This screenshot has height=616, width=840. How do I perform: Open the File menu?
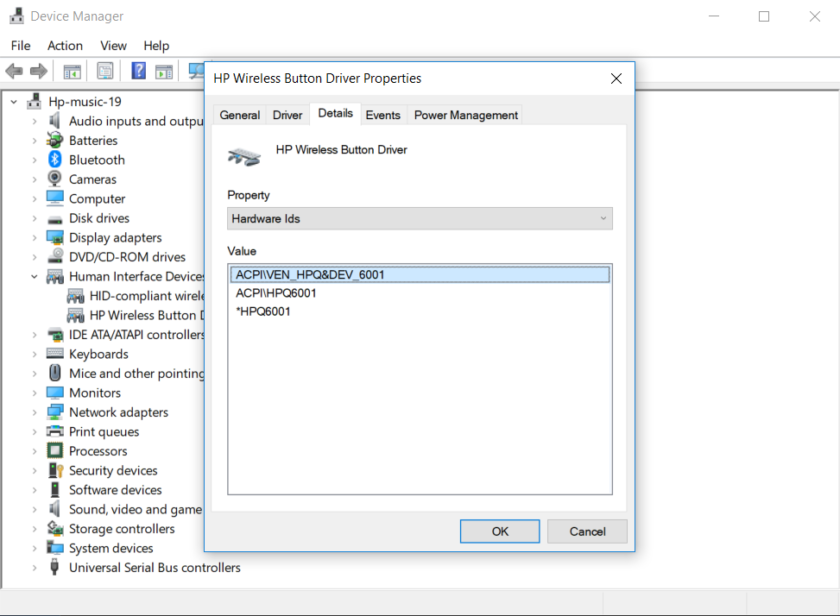point(21,46)
